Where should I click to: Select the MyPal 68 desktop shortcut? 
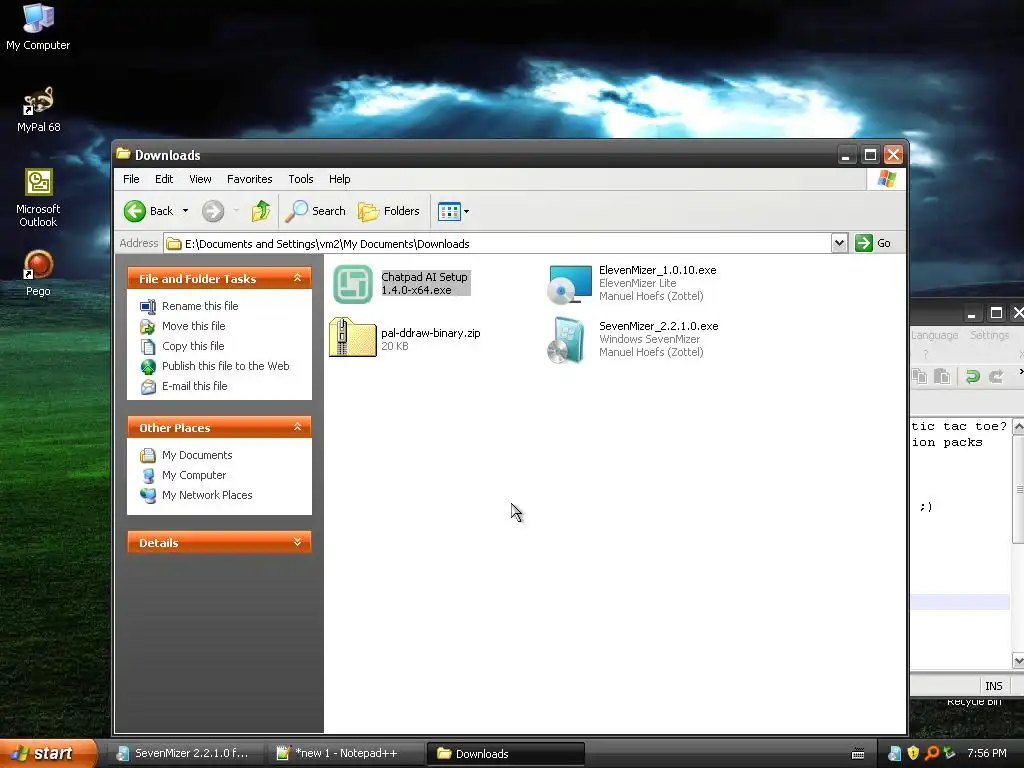coord(39,110)
